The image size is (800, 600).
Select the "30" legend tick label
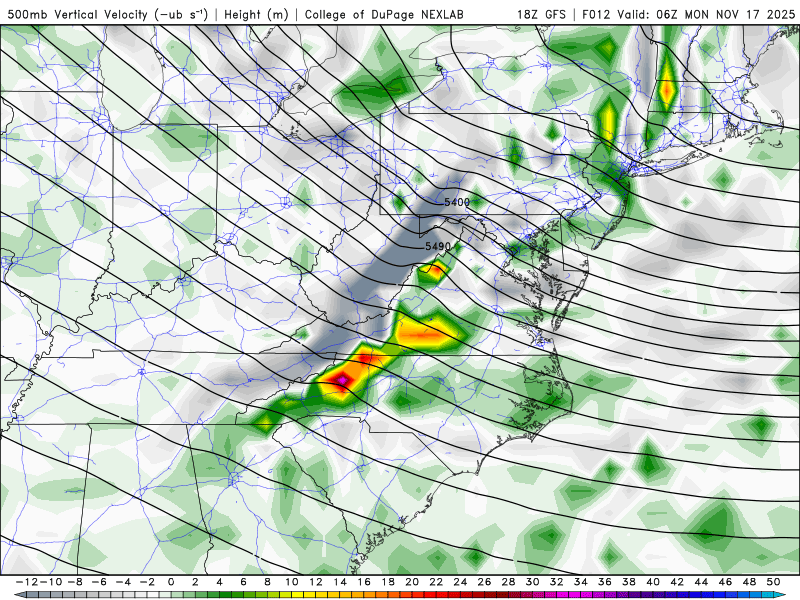532,582
